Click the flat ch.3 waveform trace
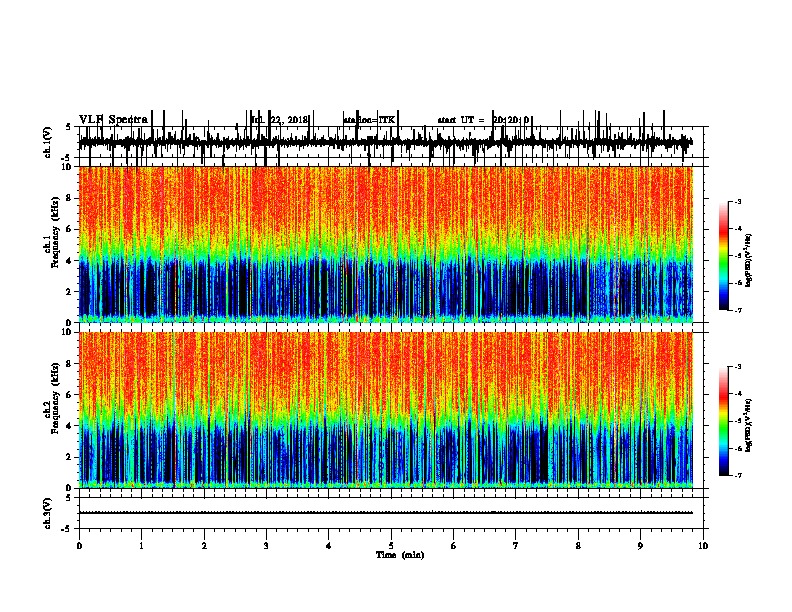 pos(386,513)
